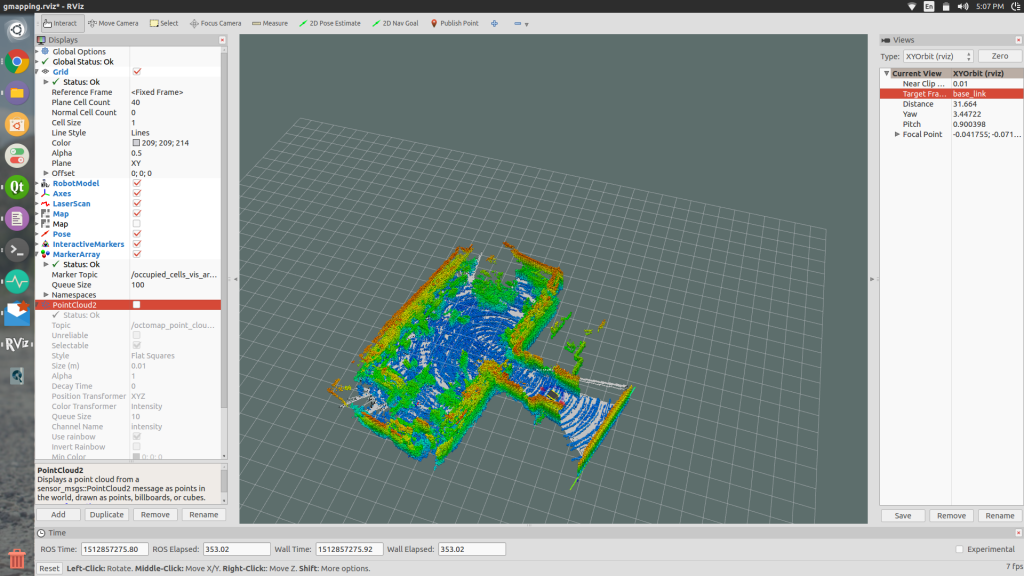The height and width of the screenshot is (576, 1024).
Task: Enable the unchecked Map display checkbox
Action: (x=136, y=224)
